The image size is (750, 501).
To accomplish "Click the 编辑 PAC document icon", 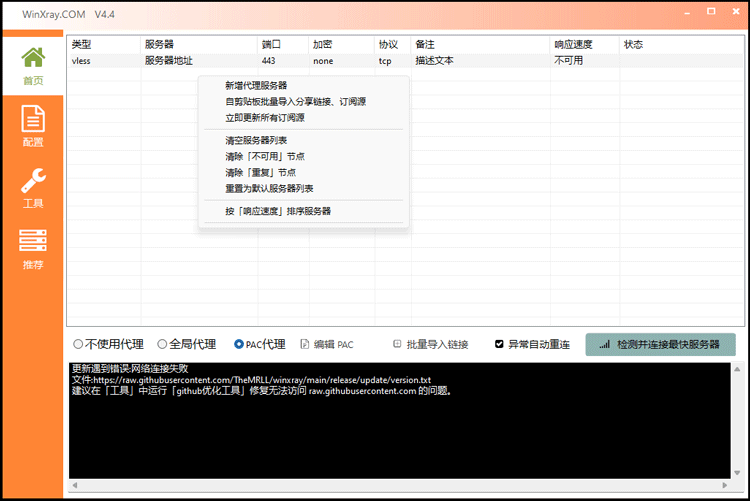I will [305, 344].
